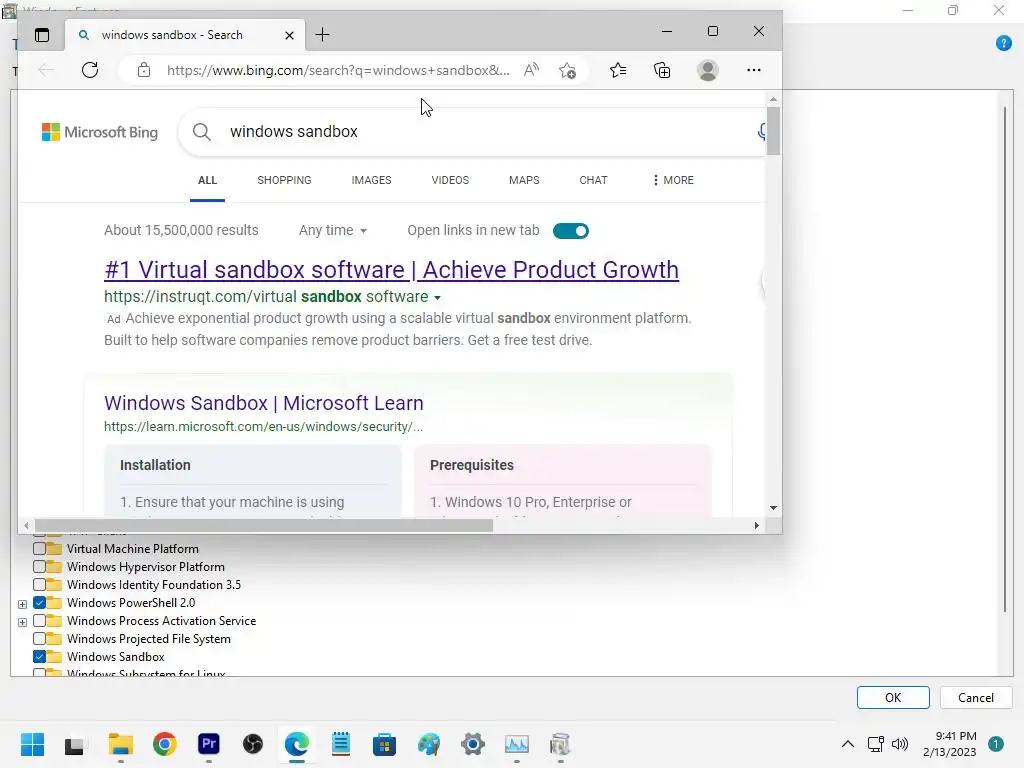Open the Prerequisites card
This screenshot has width=1024, height=768.
562,481
